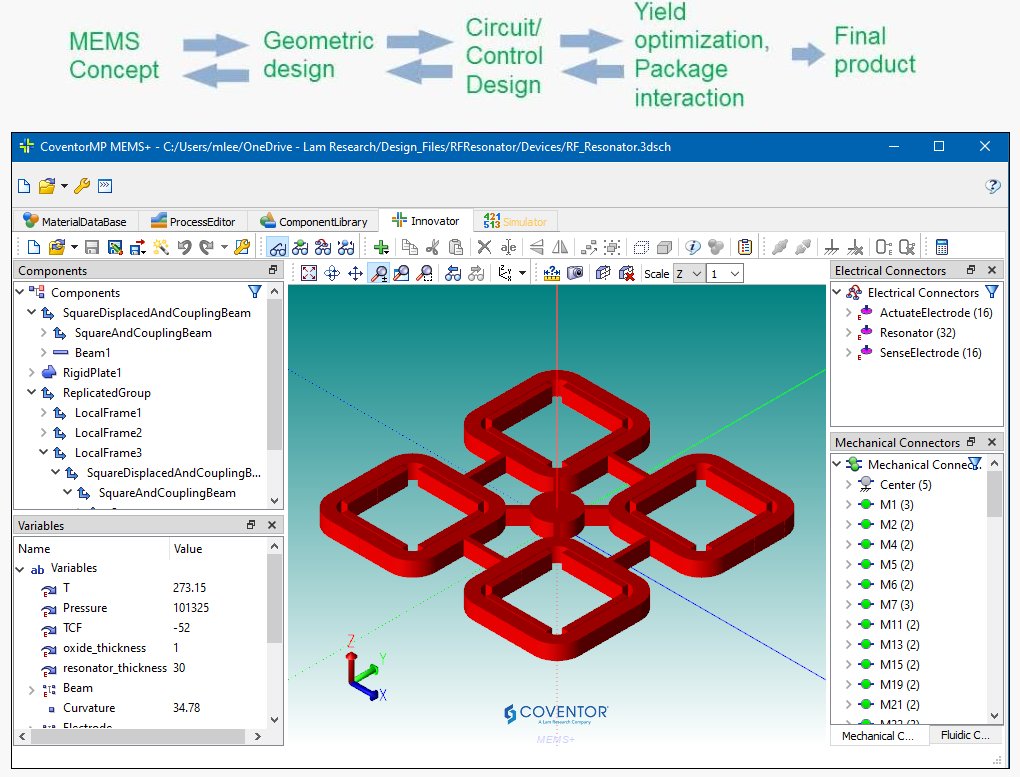Click the clipboard checklist icon
The height and width of the screenshot is (777, 1020).
pos(745,247)
